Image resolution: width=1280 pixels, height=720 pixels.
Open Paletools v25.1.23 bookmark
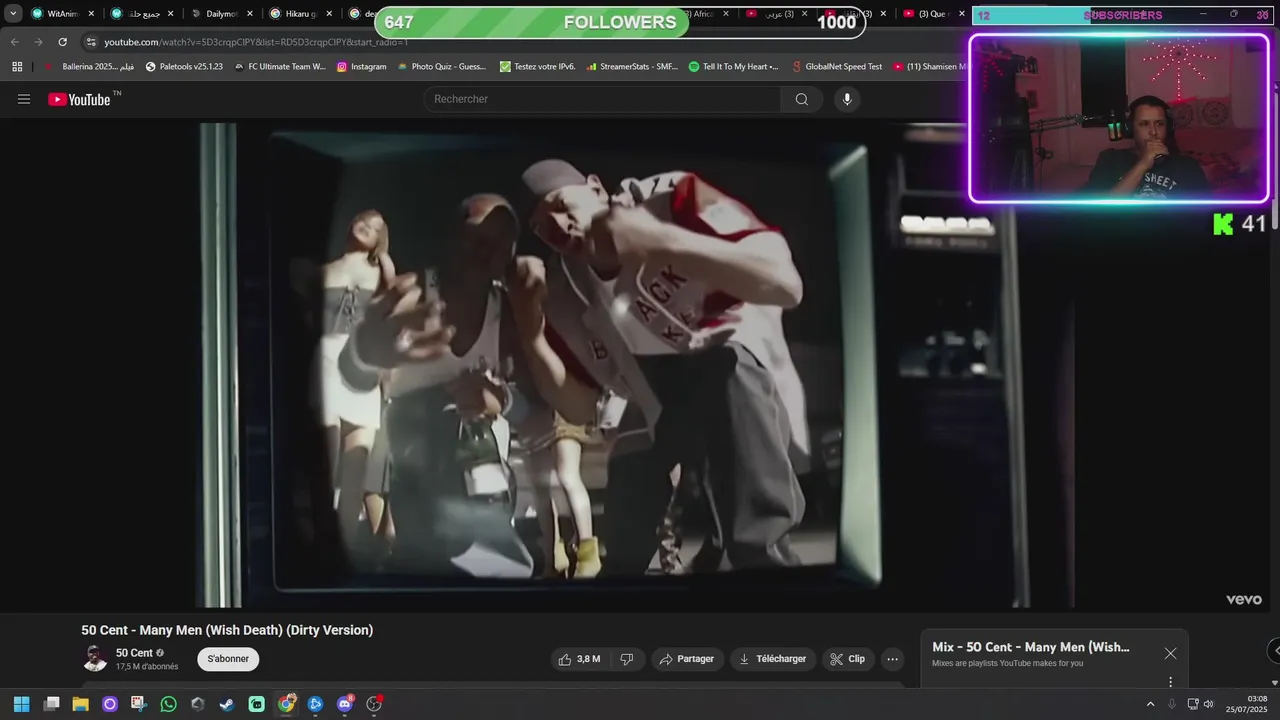point(184,66)
